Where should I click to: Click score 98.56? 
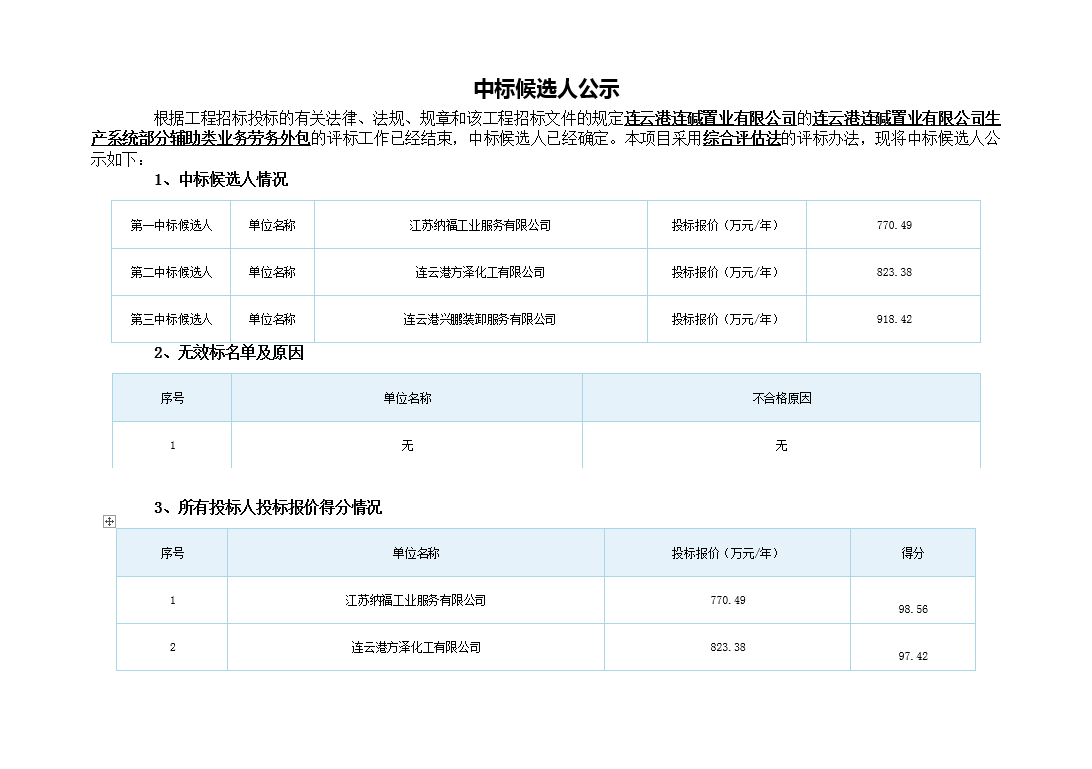click(x=912, y=609)
